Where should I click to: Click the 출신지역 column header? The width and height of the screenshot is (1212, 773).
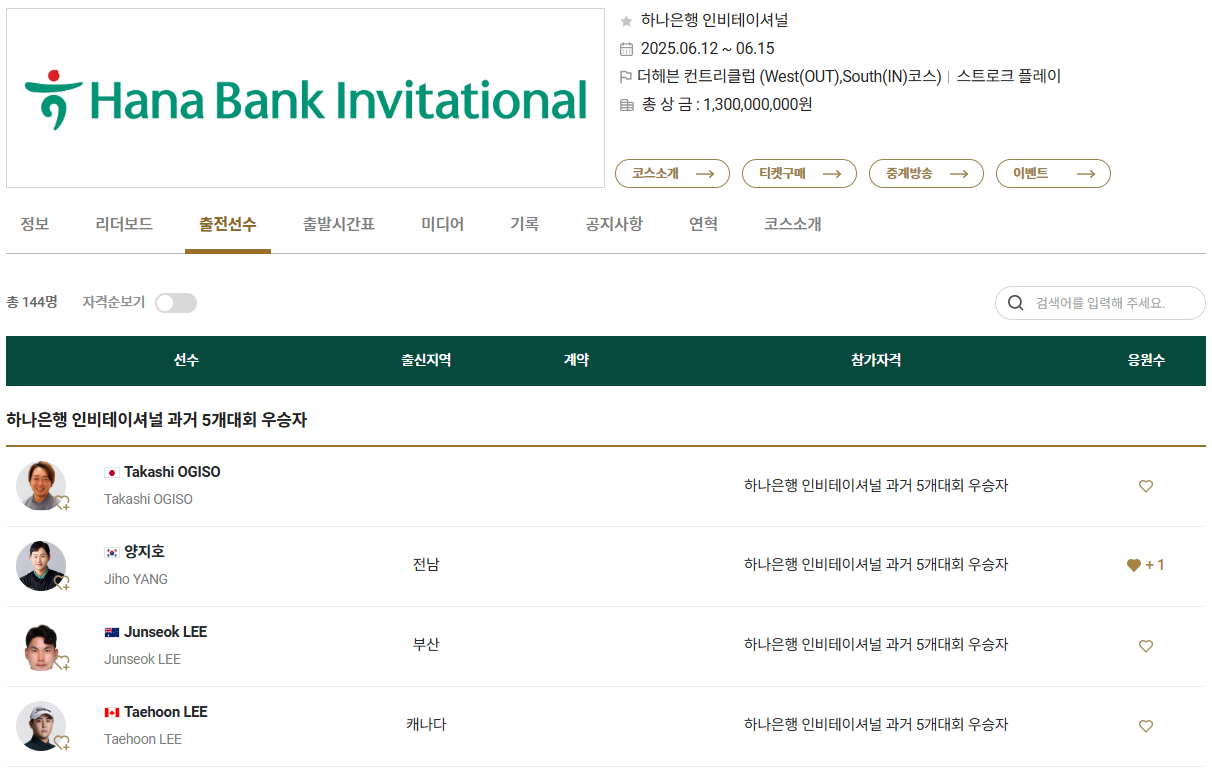point(426,361)
